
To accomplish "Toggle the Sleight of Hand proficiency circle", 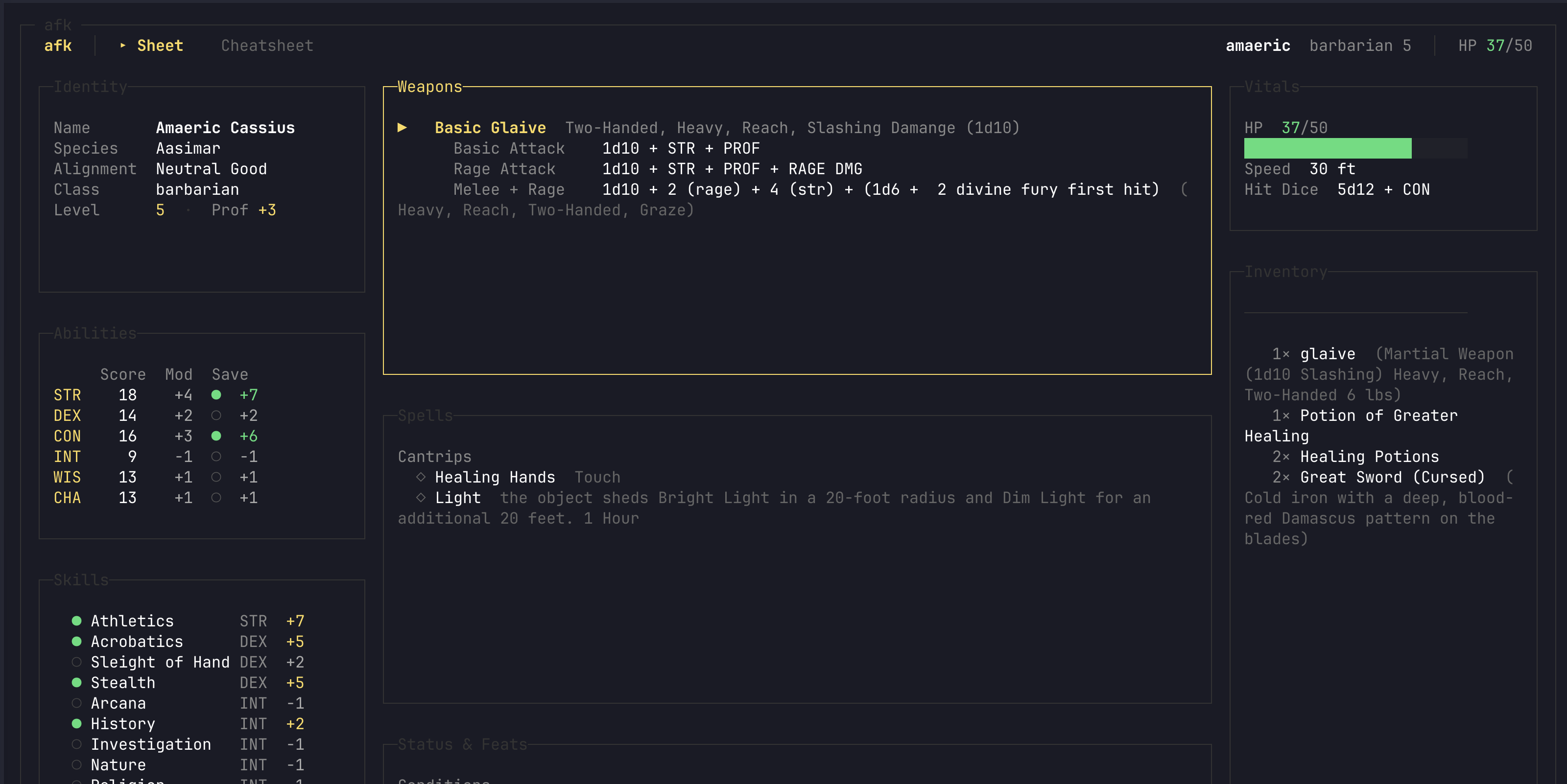I will point(77,663).
